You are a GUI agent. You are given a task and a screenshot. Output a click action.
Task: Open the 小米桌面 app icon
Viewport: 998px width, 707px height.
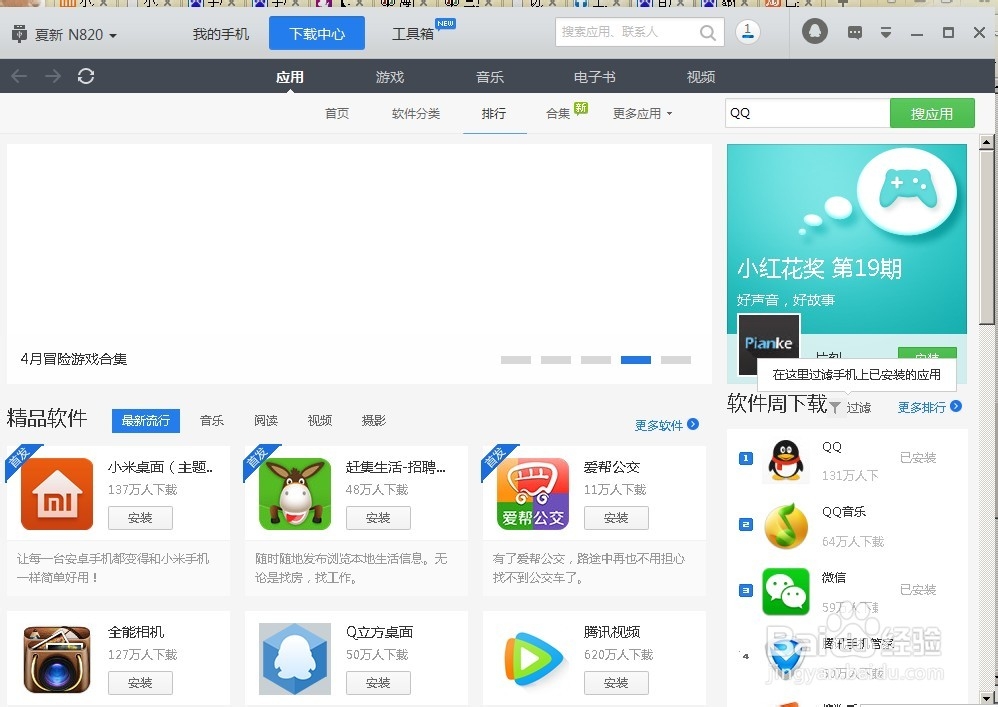[x=57, y=494]
